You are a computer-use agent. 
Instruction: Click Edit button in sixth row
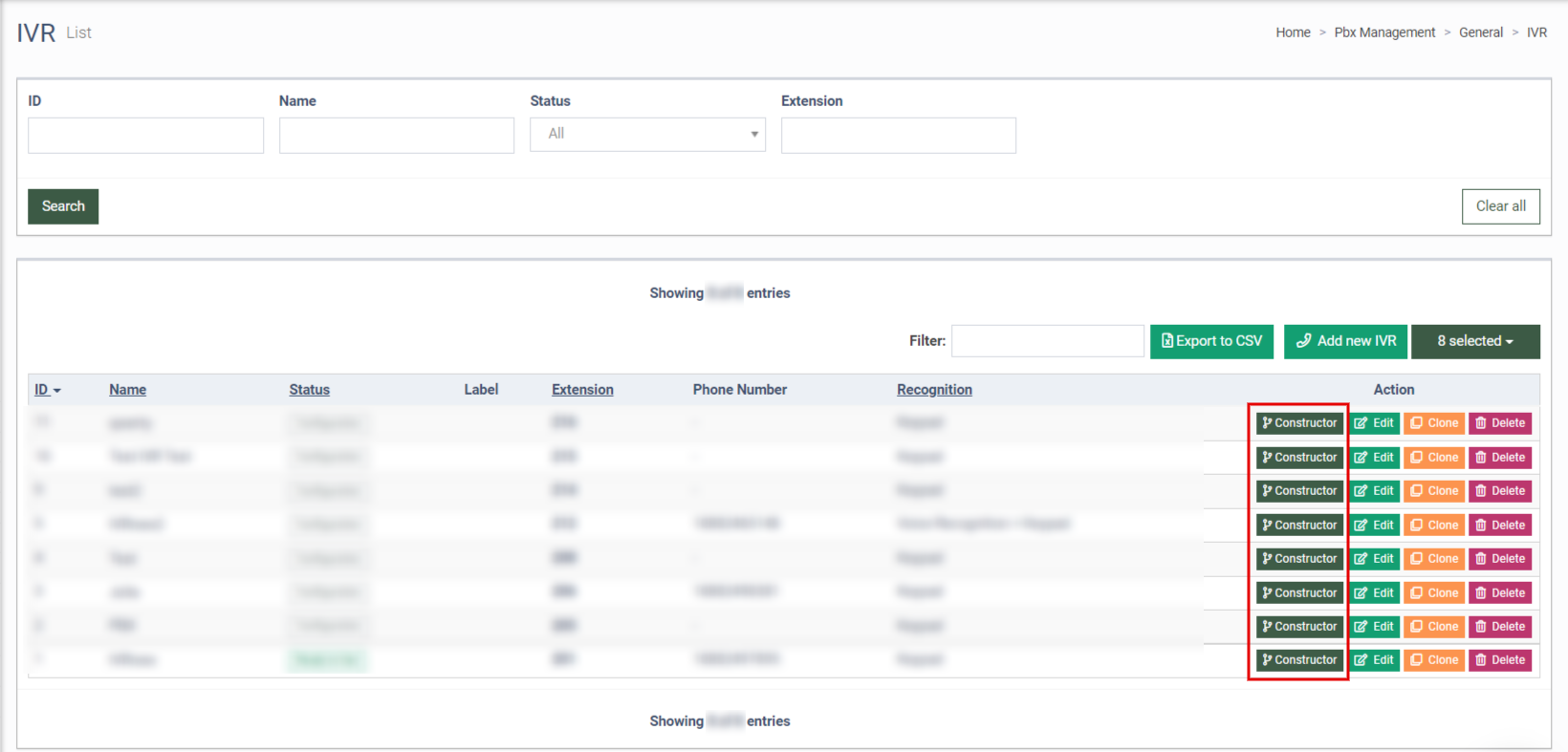[x=1374, y=593]
